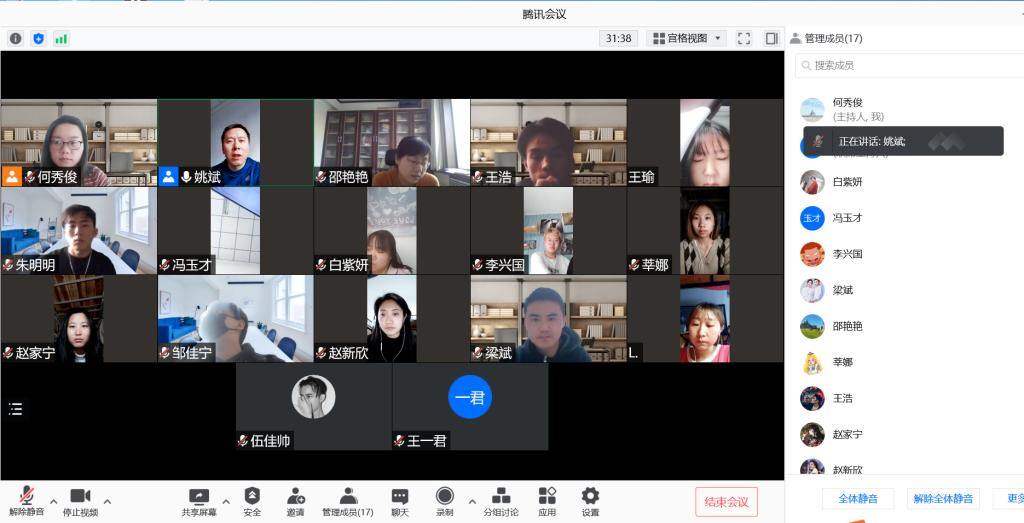Open the Security (安全) options

(252, 501)
